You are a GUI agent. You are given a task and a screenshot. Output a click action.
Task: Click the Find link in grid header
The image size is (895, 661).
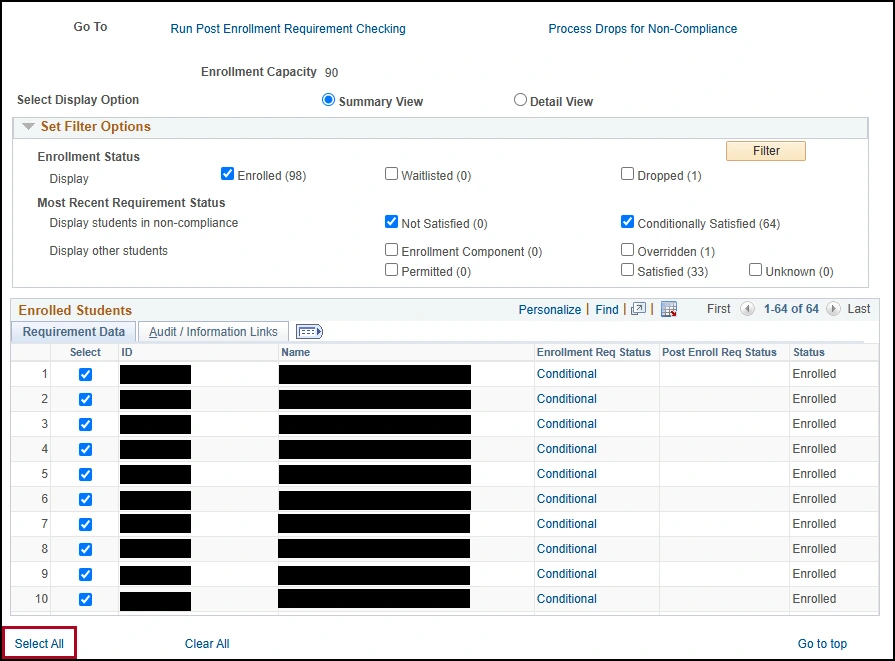point(607,309)
